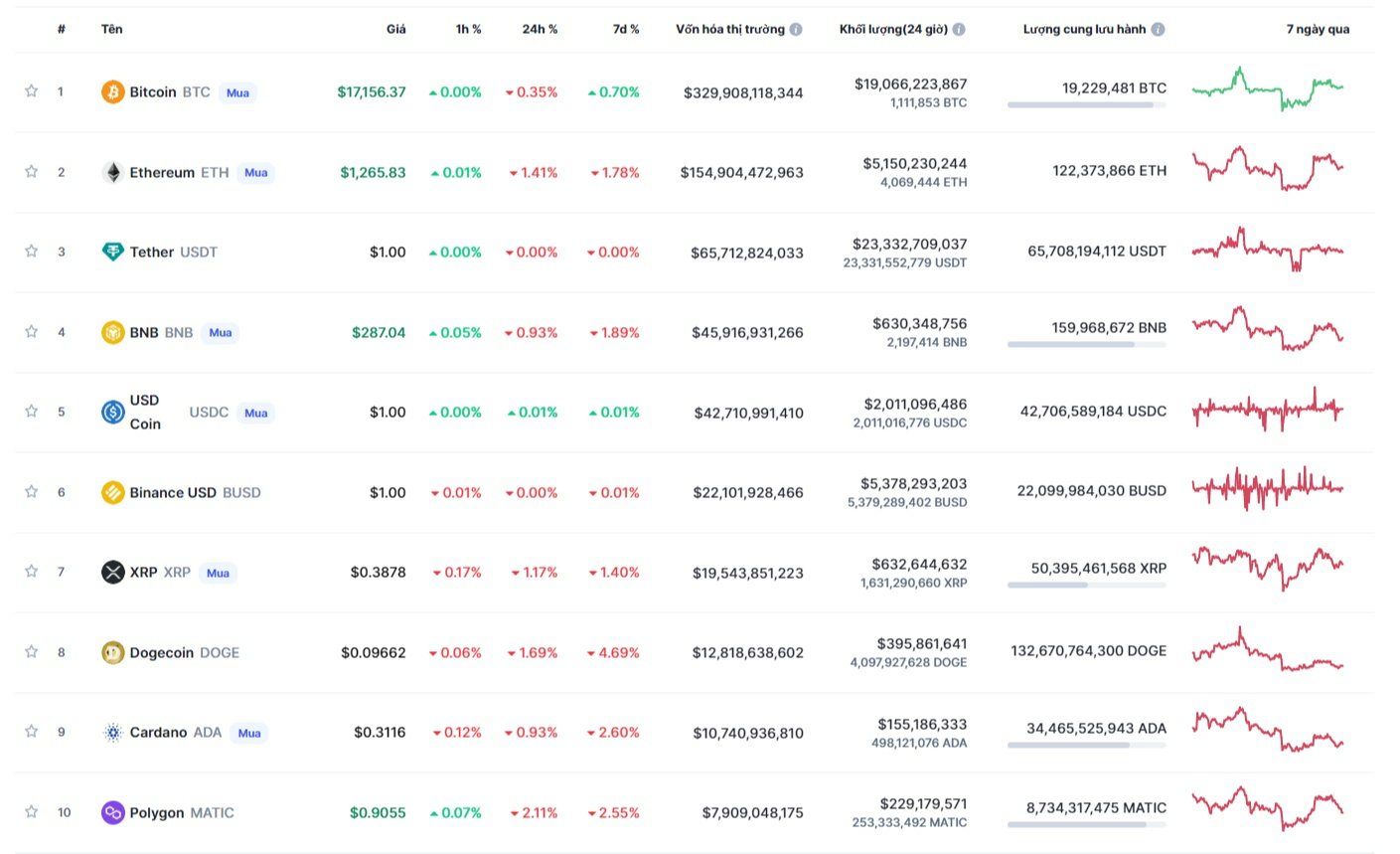This screenshot has width=1400, height=854.
Task: Click the Polygon coin logo
Action: click(x=113, y=812)
